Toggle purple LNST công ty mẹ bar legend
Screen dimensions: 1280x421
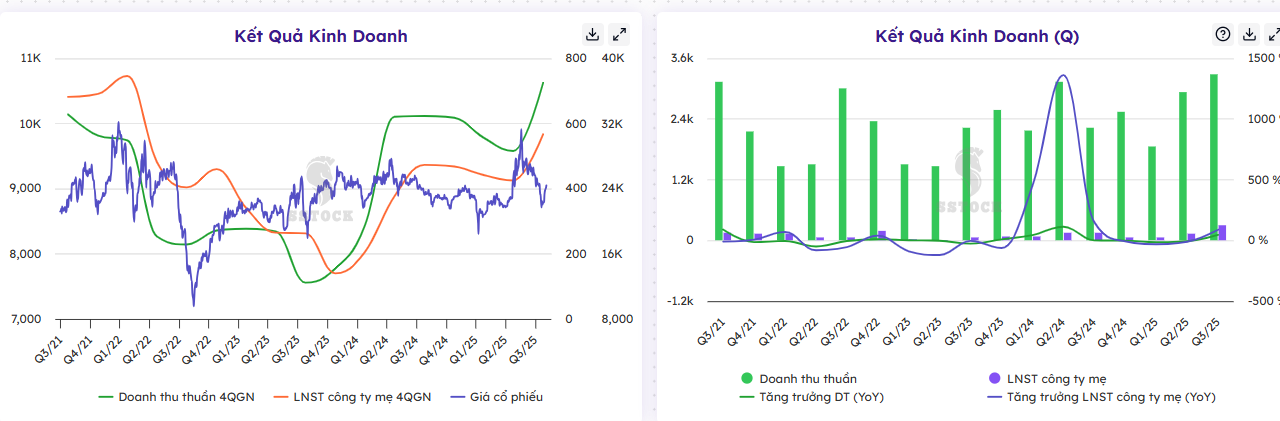coord(1048,379)
